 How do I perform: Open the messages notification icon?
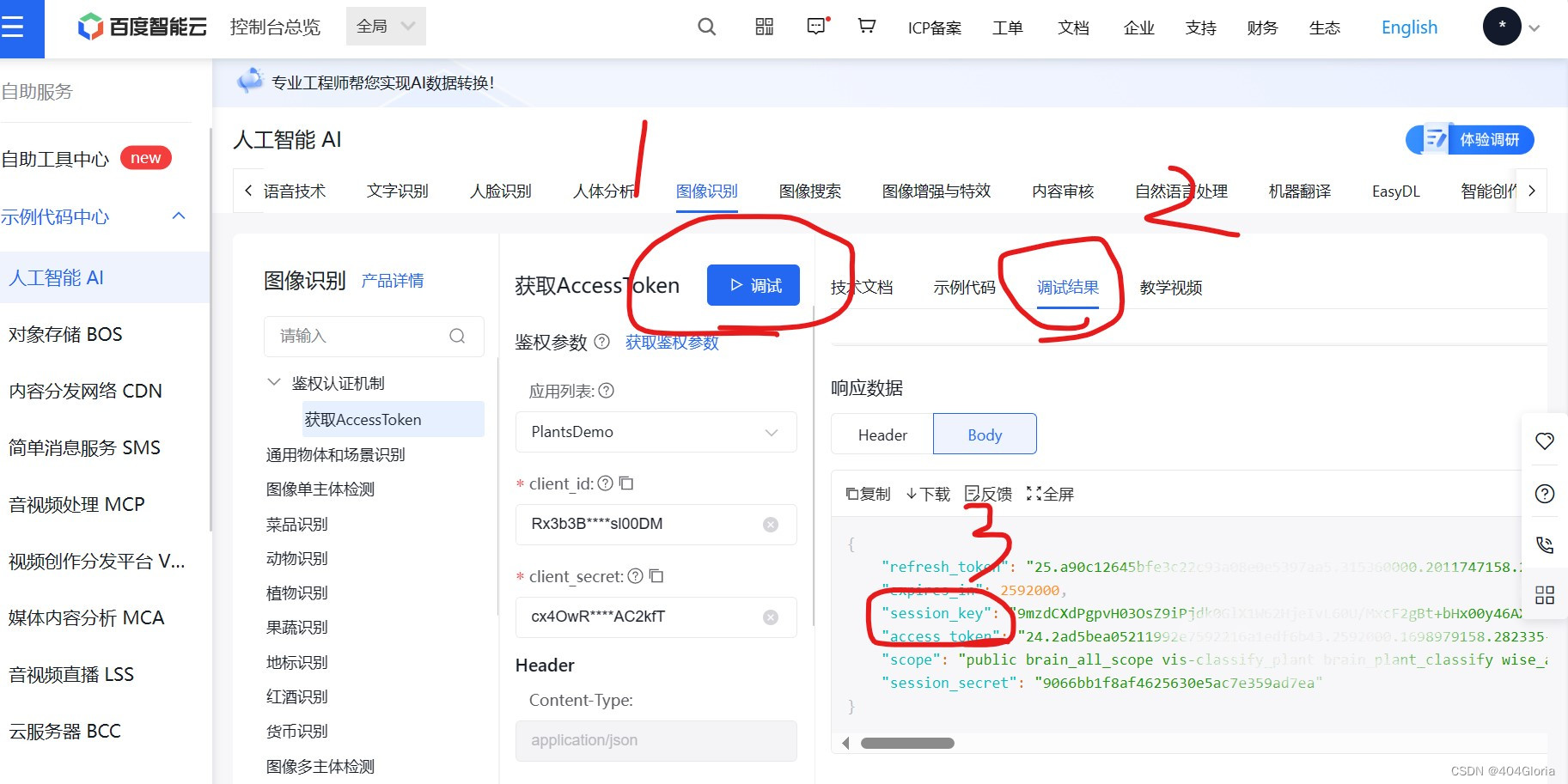(817, 27)
